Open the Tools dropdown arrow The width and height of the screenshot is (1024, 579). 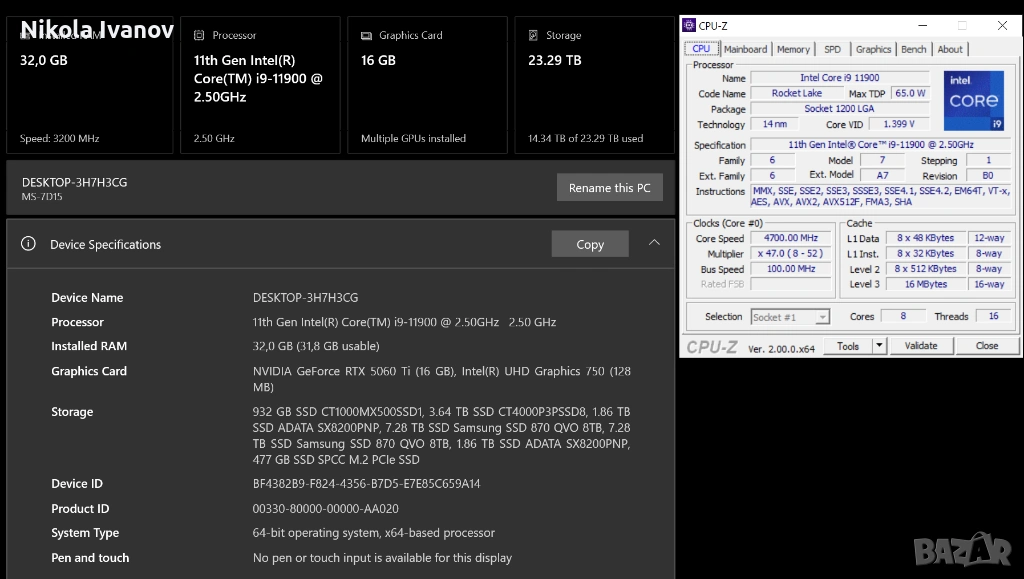click(x=879, y=346)
